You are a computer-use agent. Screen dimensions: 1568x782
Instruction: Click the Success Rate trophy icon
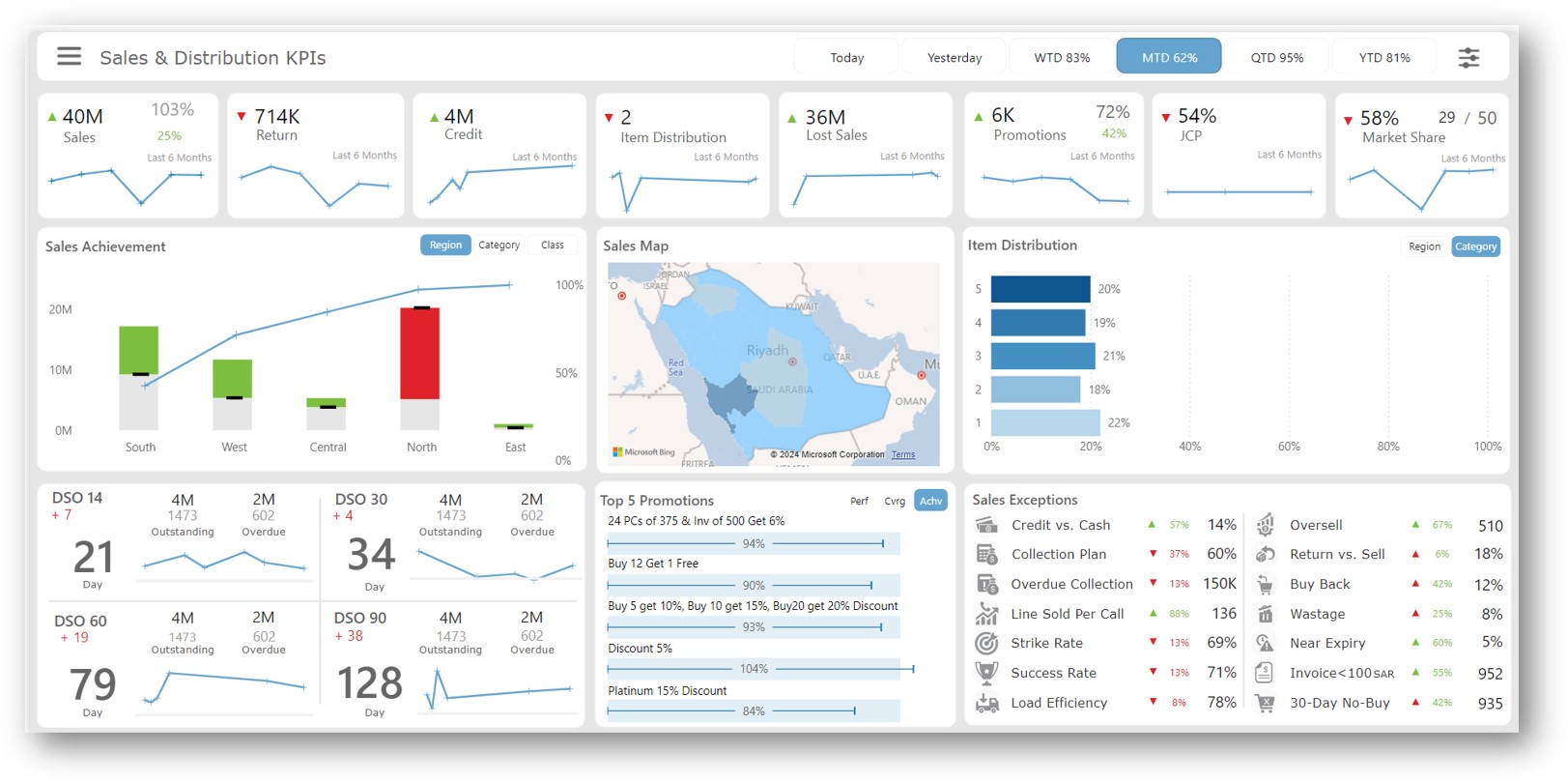coord(986,673)
